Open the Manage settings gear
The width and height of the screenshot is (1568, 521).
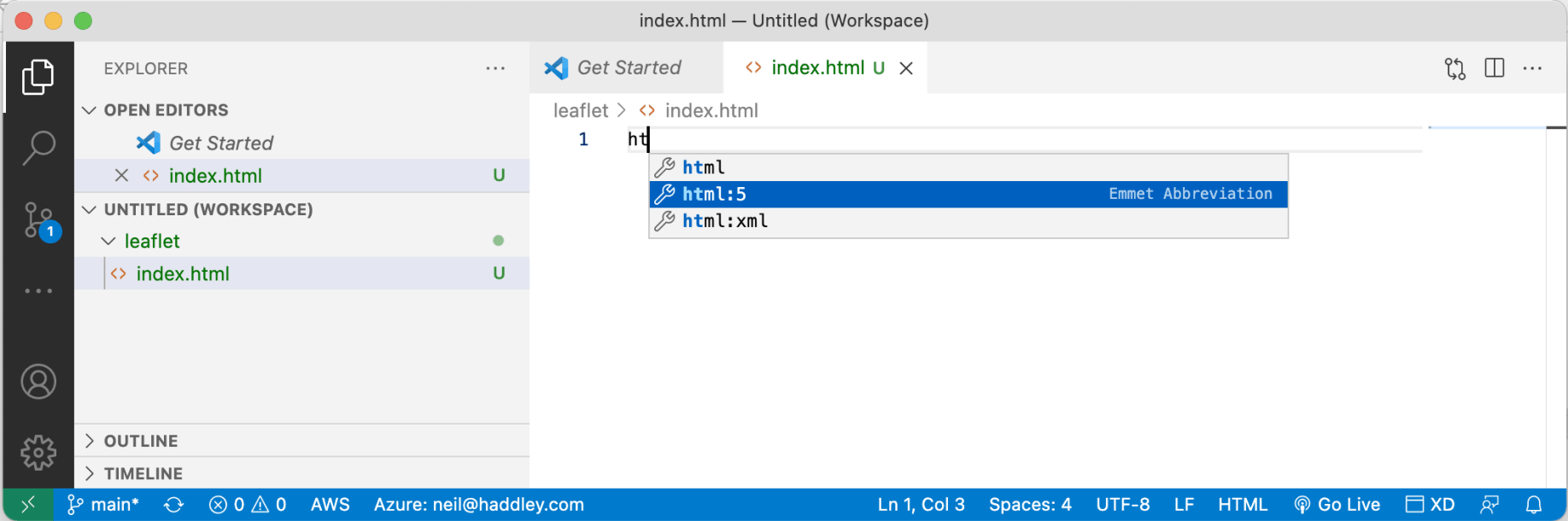click(38, 452)
